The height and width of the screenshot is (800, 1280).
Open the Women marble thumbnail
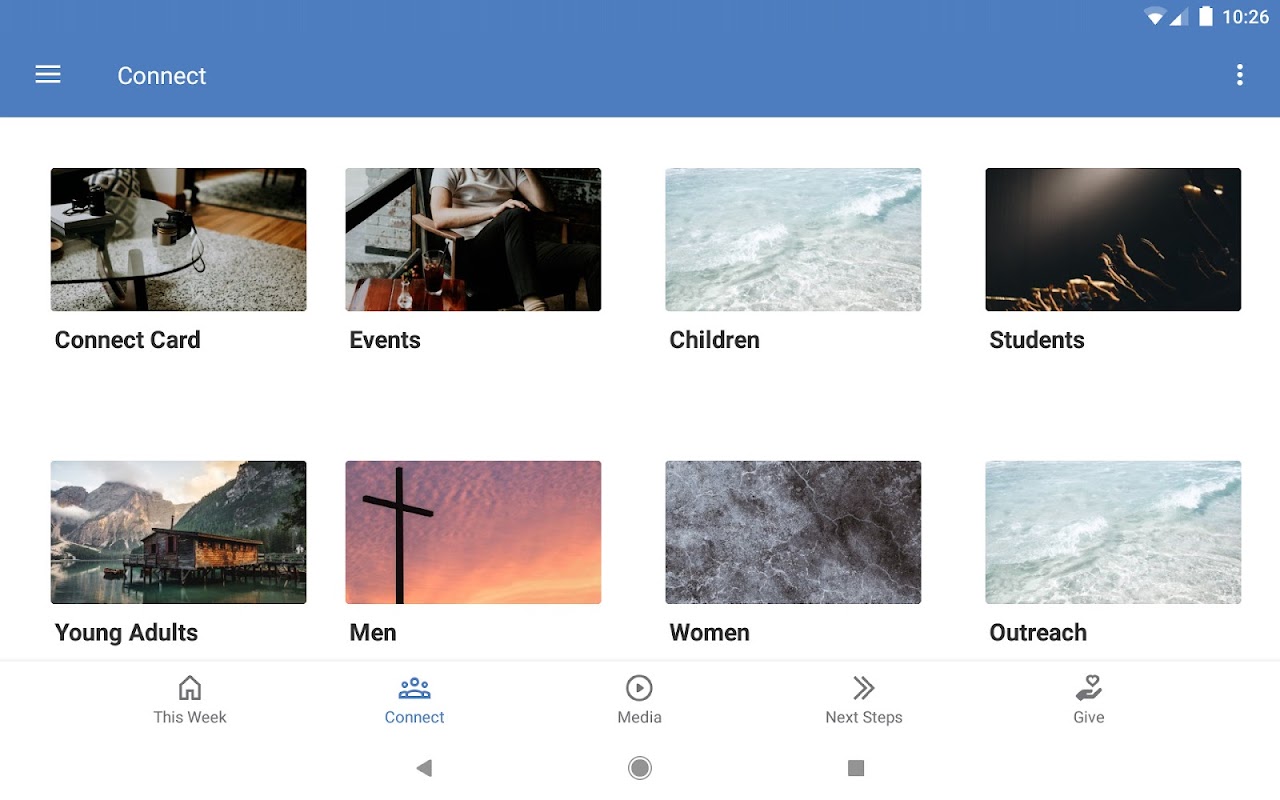tap(793, 532)
